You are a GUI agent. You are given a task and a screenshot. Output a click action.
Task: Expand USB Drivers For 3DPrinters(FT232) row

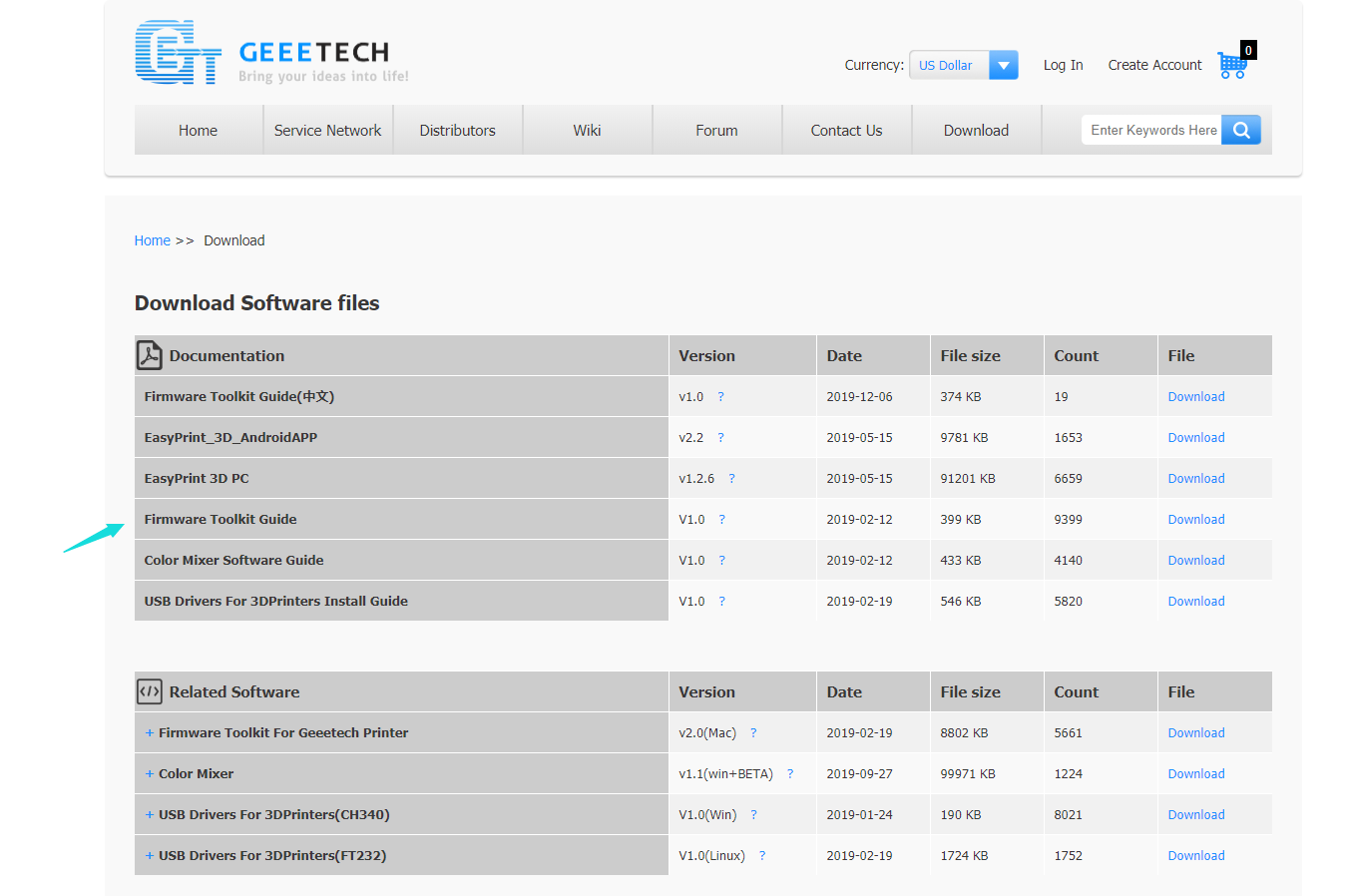point(150,856)
